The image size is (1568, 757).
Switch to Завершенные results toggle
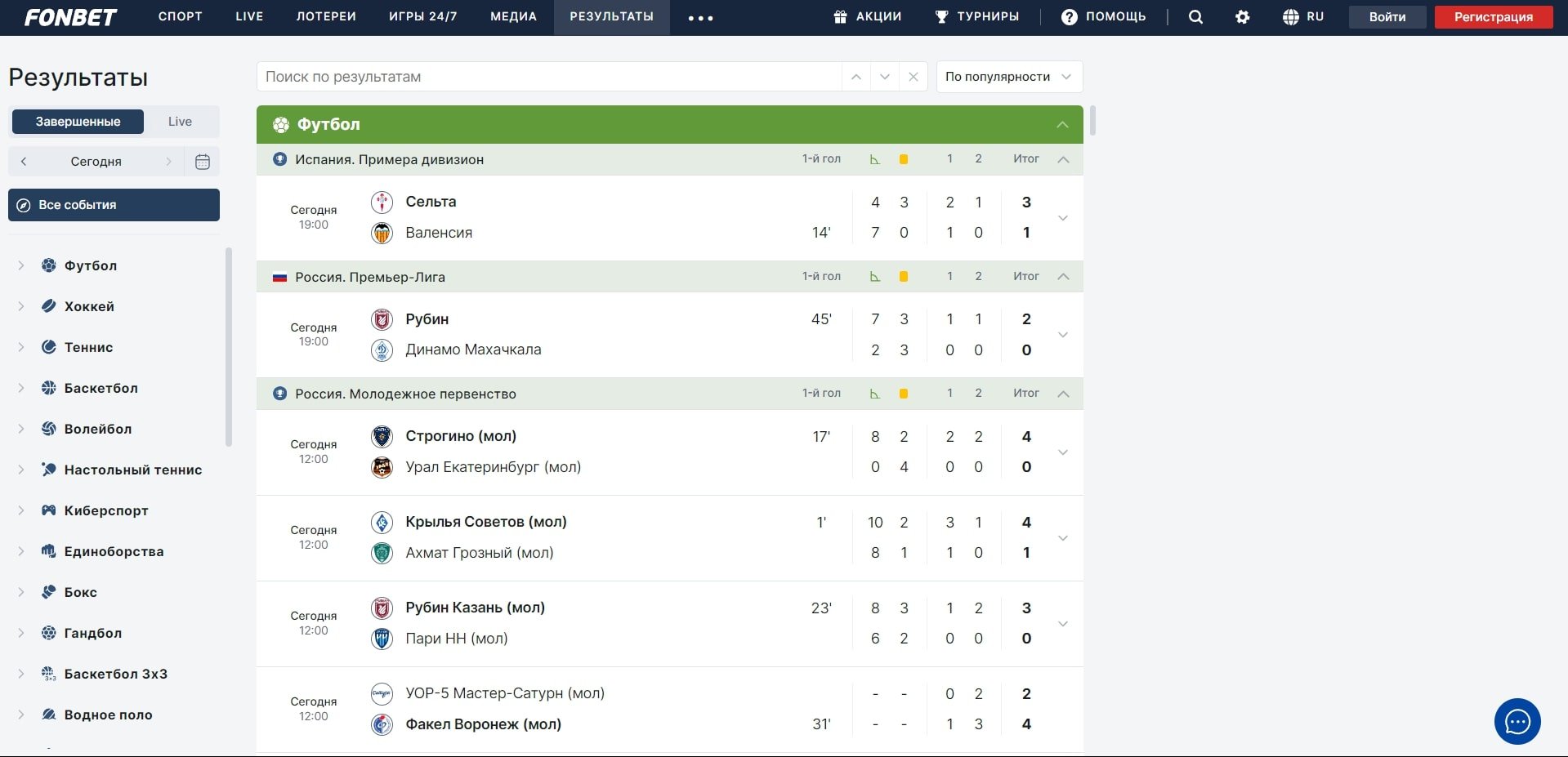click(x=78, y=122)
